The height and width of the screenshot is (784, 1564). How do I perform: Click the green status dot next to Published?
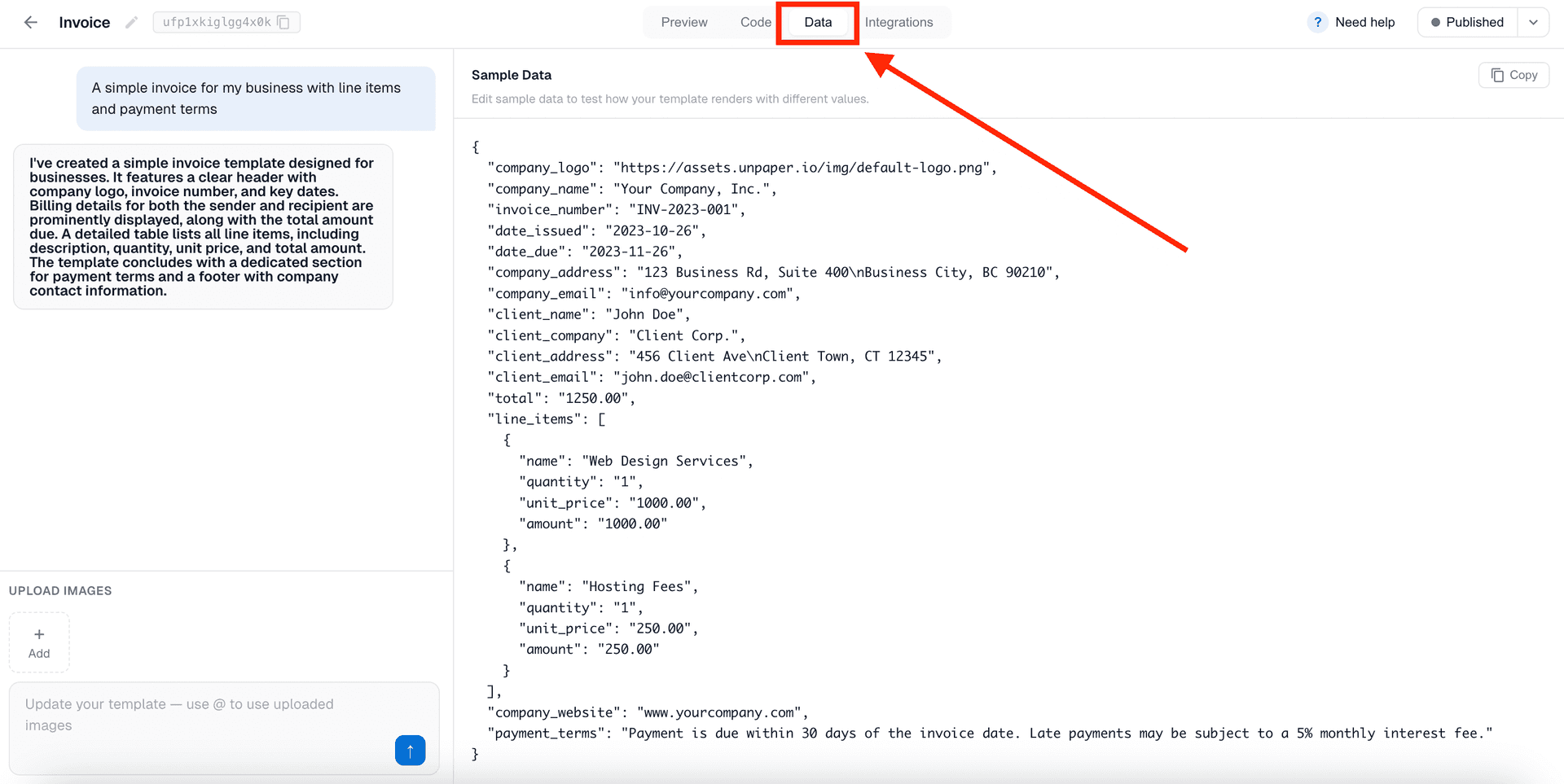1438,22
